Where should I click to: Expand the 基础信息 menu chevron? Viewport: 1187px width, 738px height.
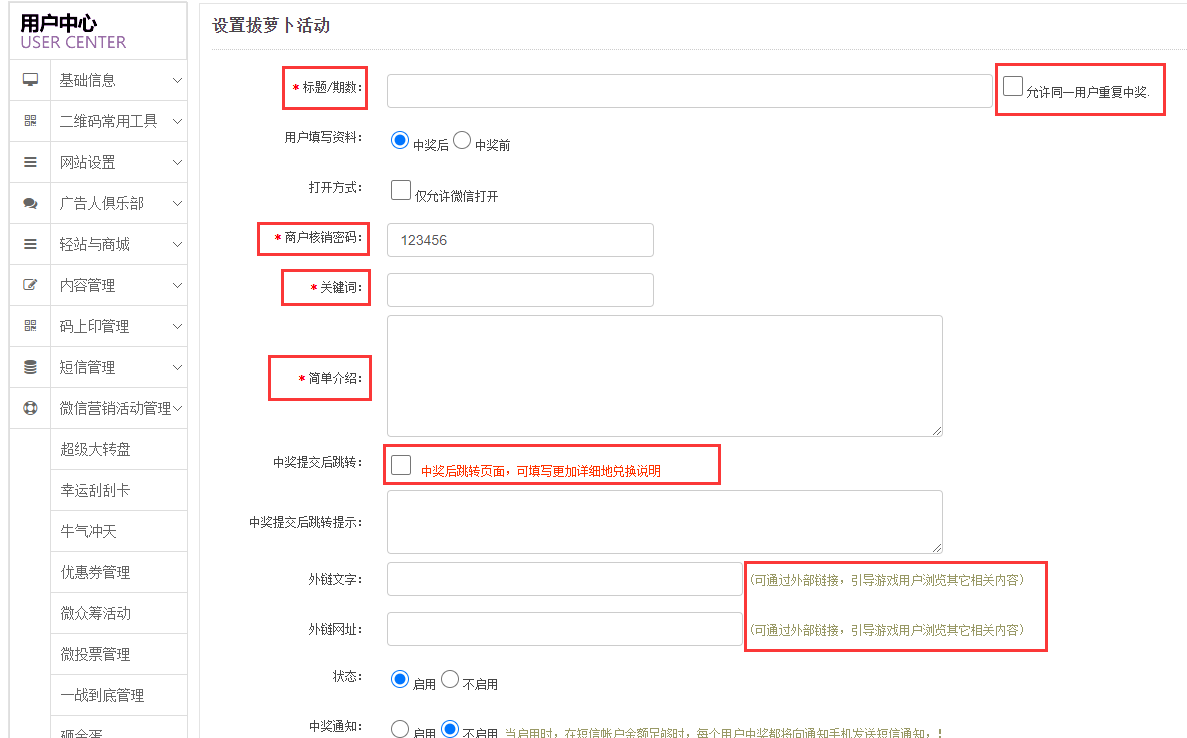pyautogui.click(x=177, y=80)
